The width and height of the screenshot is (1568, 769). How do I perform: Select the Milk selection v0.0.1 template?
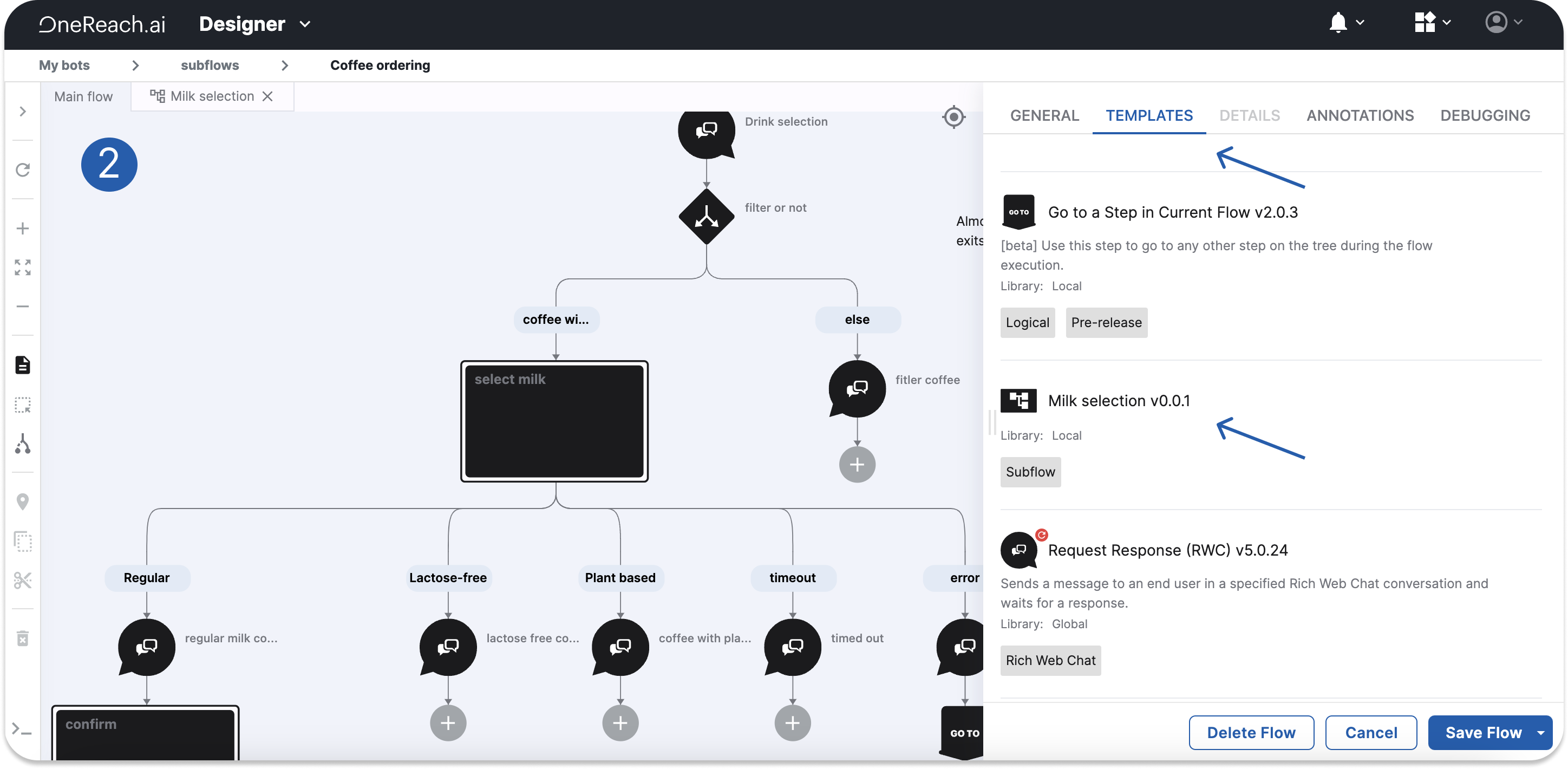coord(1118,401)
